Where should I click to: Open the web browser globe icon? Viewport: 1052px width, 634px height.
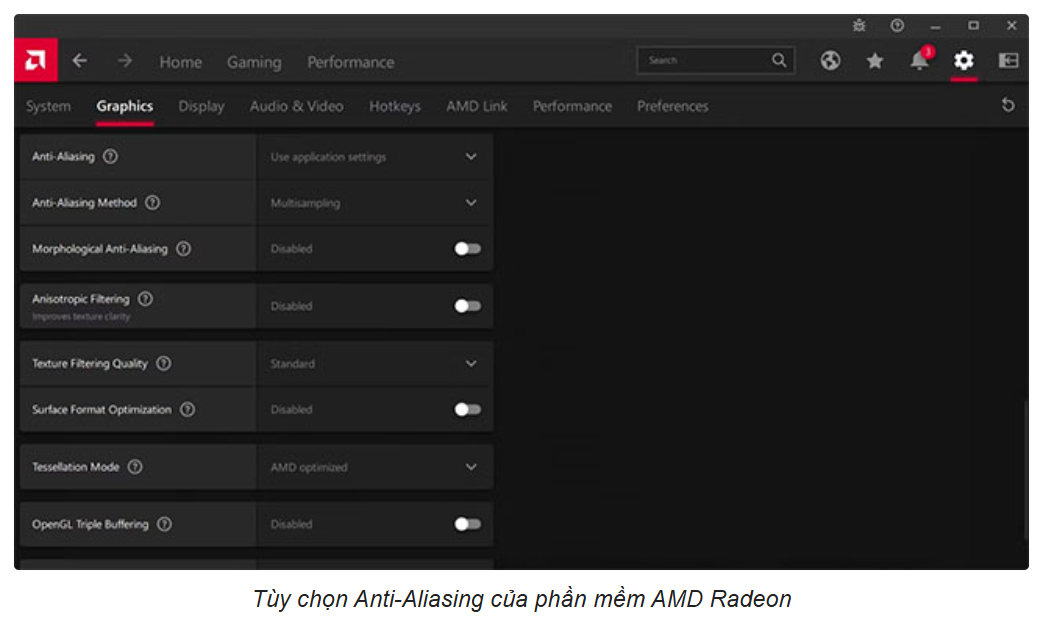[830, 61]
